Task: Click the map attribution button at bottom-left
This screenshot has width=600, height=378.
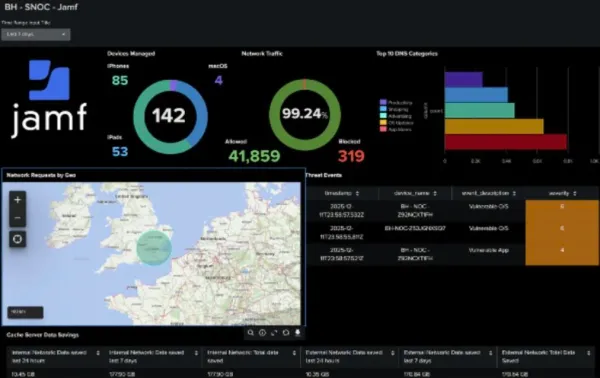Action: coord(25,312)
